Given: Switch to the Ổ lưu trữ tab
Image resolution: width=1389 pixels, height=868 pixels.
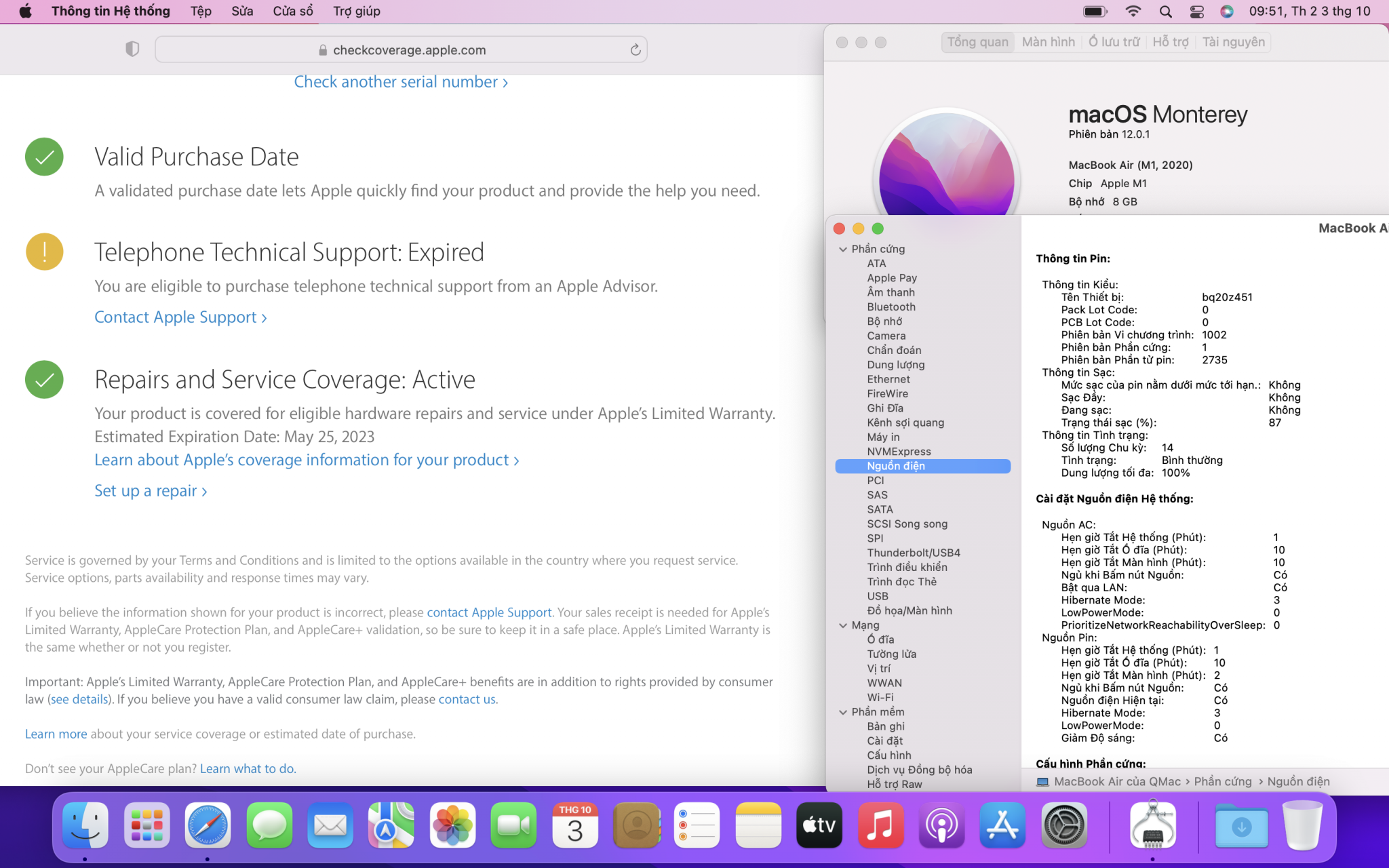Looking at the screenshot, I should [x=1114, y=42].
